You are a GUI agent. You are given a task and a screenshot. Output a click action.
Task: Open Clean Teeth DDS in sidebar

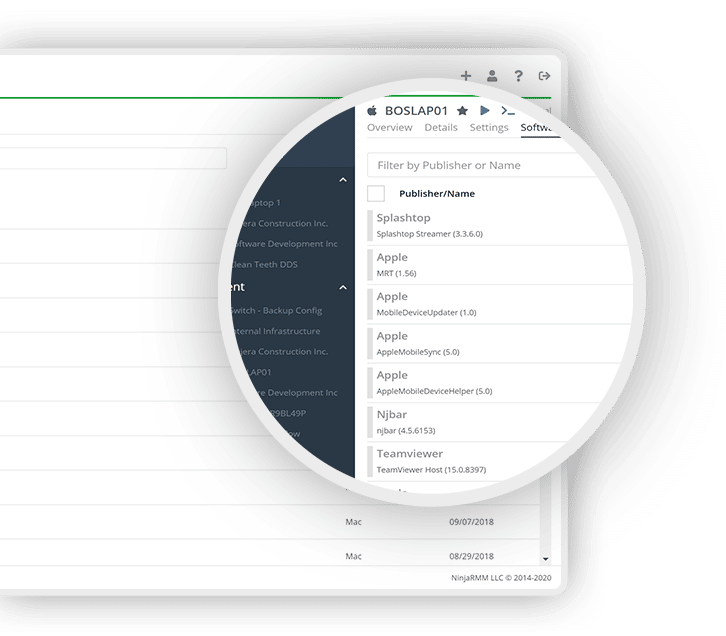(263, 265)
